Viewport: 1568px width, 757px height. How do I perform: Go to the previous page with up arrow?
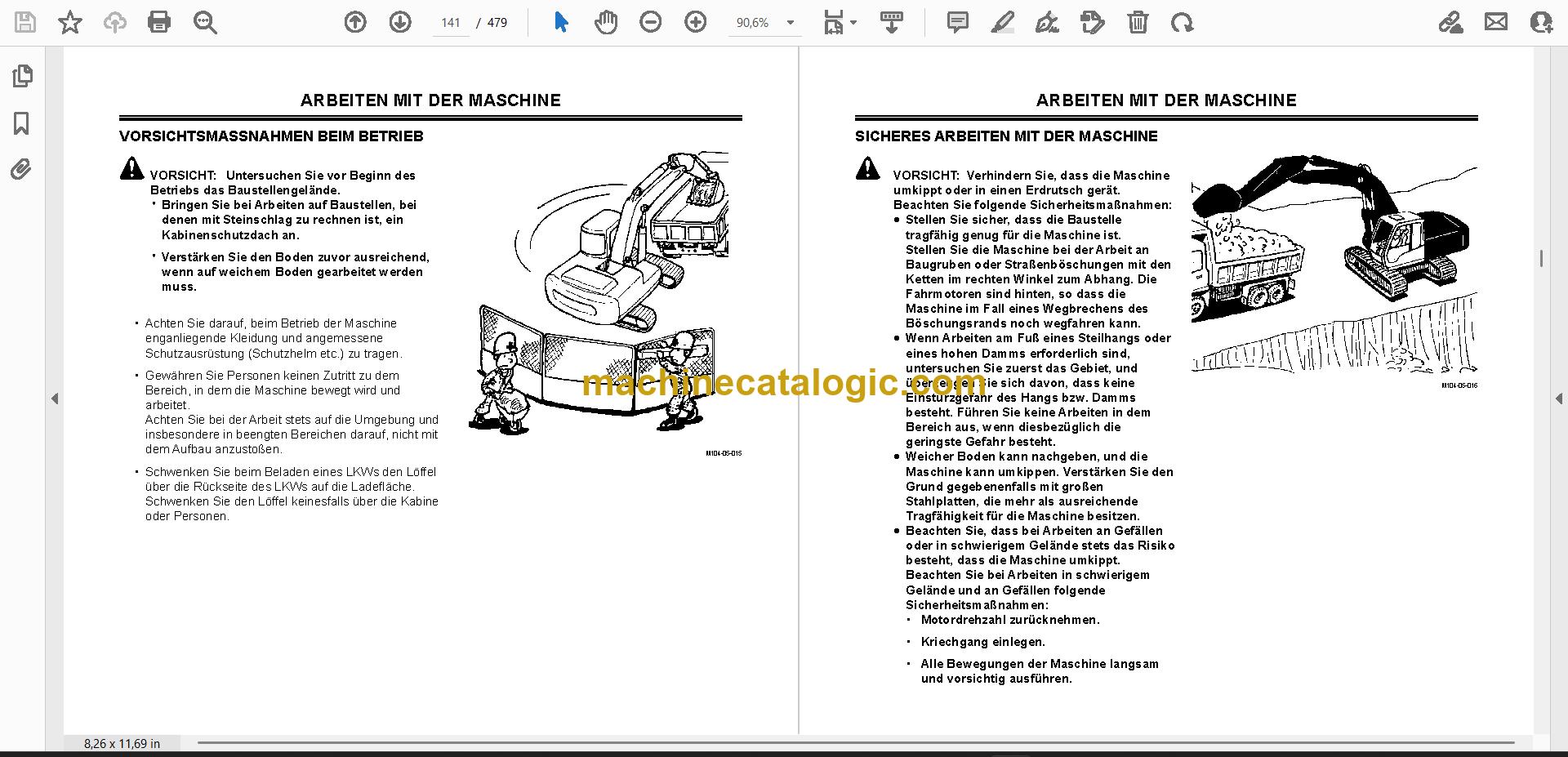point(355,22)
